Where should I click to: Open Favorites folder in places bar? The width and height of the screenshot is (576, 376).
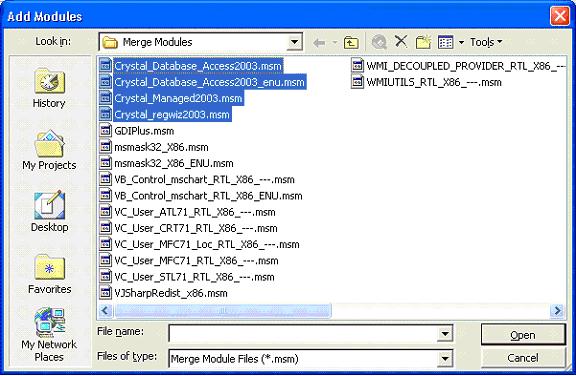coord(49,274)
